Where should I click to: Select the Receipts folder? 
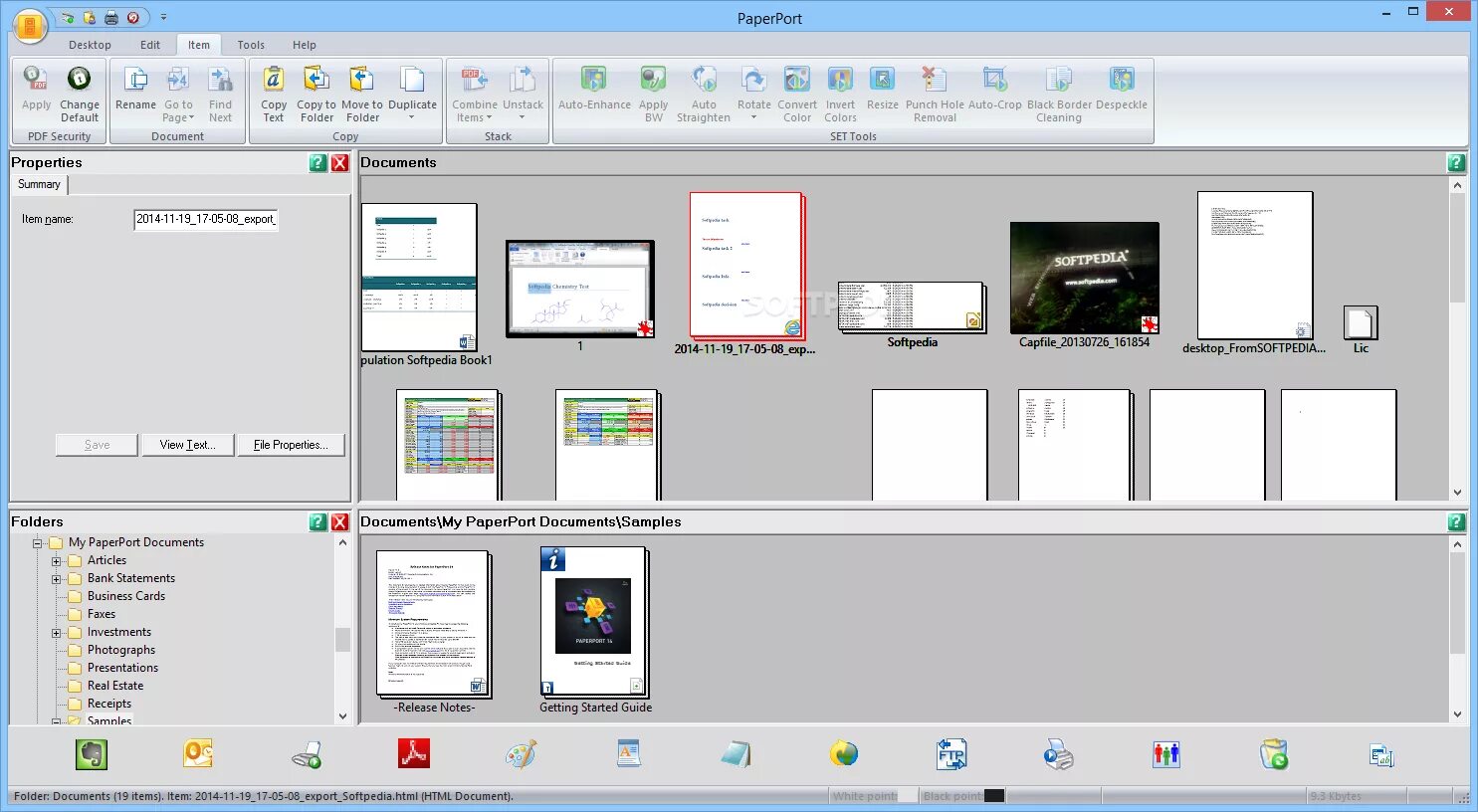[108, 704]
